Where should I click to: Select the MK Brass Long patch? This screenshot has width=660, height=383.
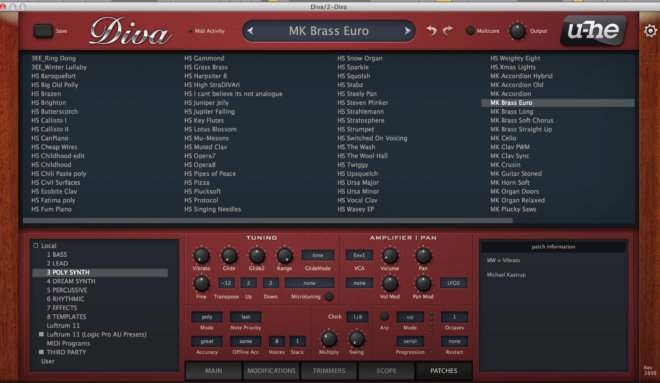pyautogui.click(x=511, y=112)
